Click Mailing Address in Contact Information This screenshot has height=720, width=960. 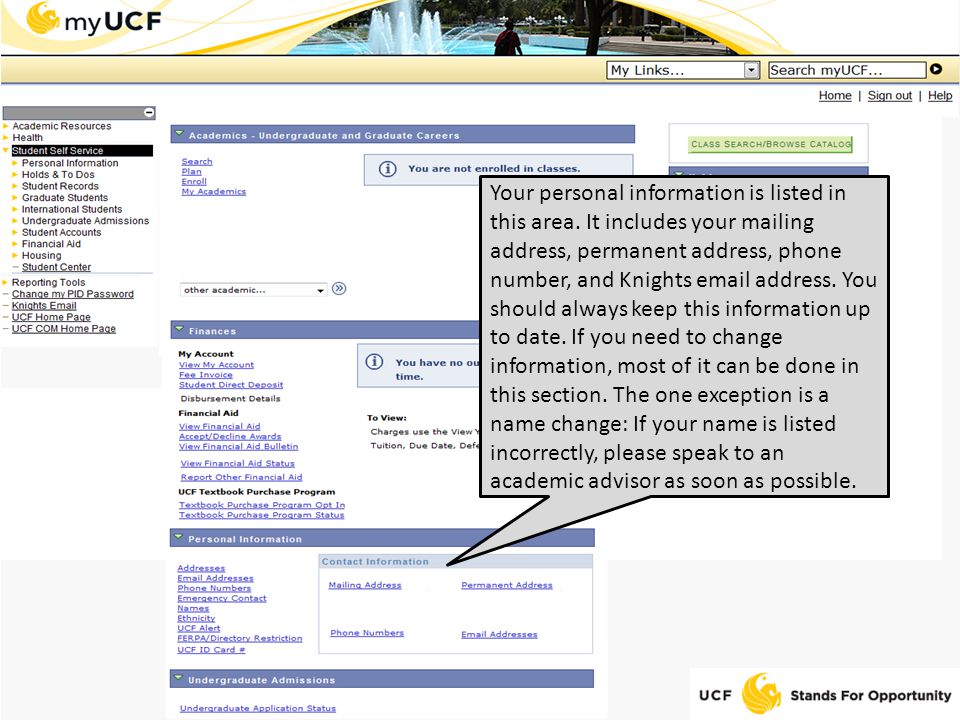(x=365, y=585)
